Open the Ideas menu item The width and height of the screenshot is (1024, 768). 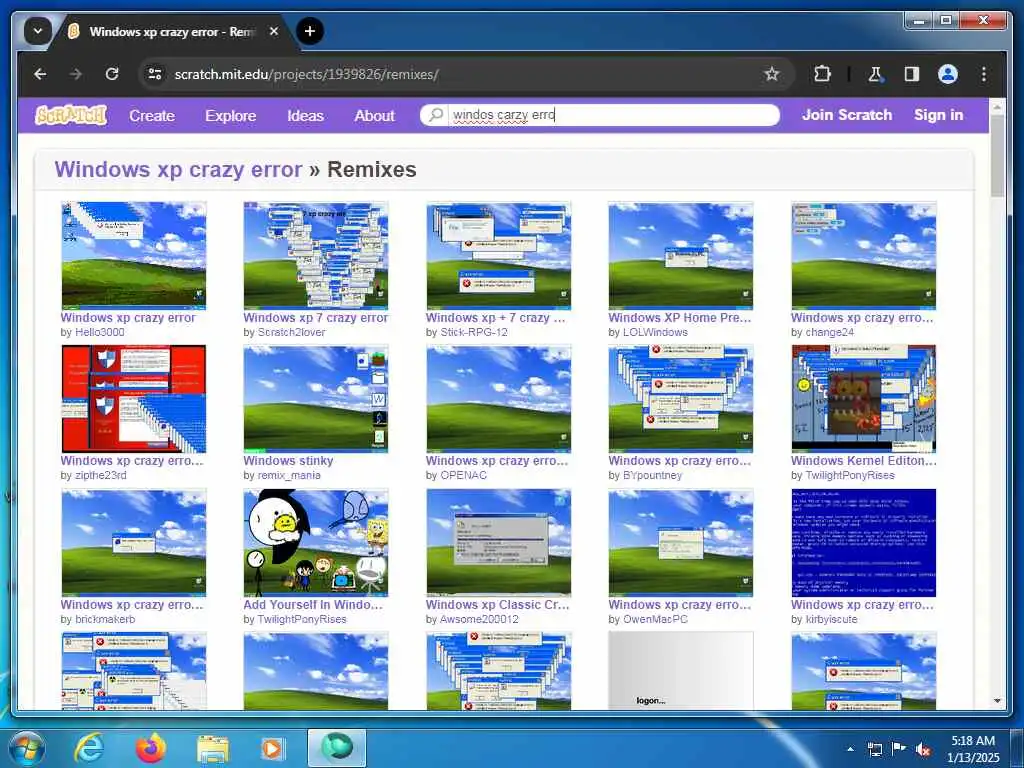click(x=305, y=116)
